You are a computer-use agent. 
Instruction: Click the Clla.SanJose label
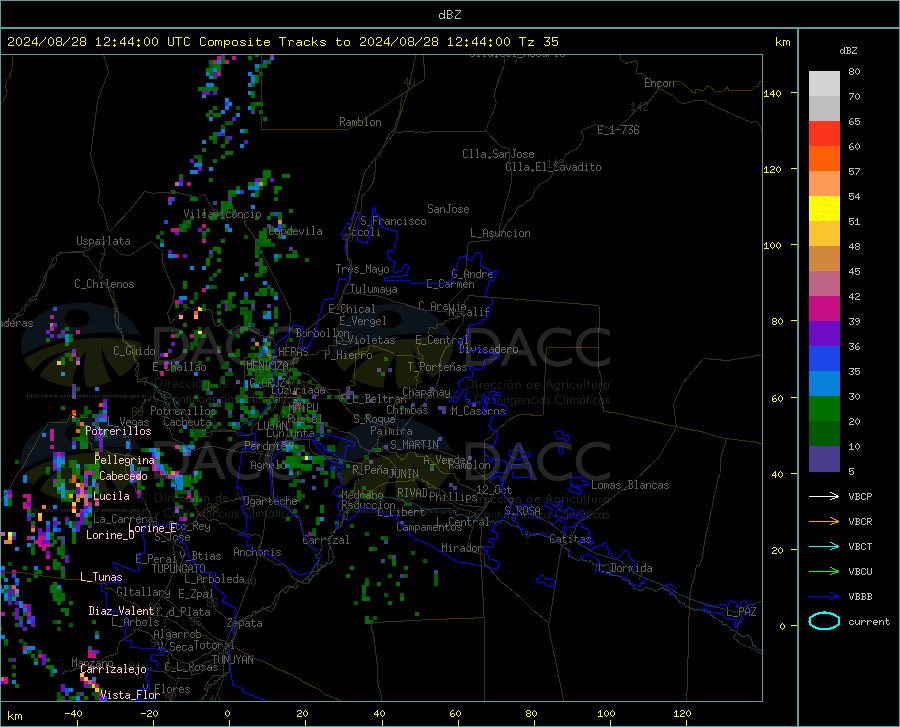[x=498, y=154]
